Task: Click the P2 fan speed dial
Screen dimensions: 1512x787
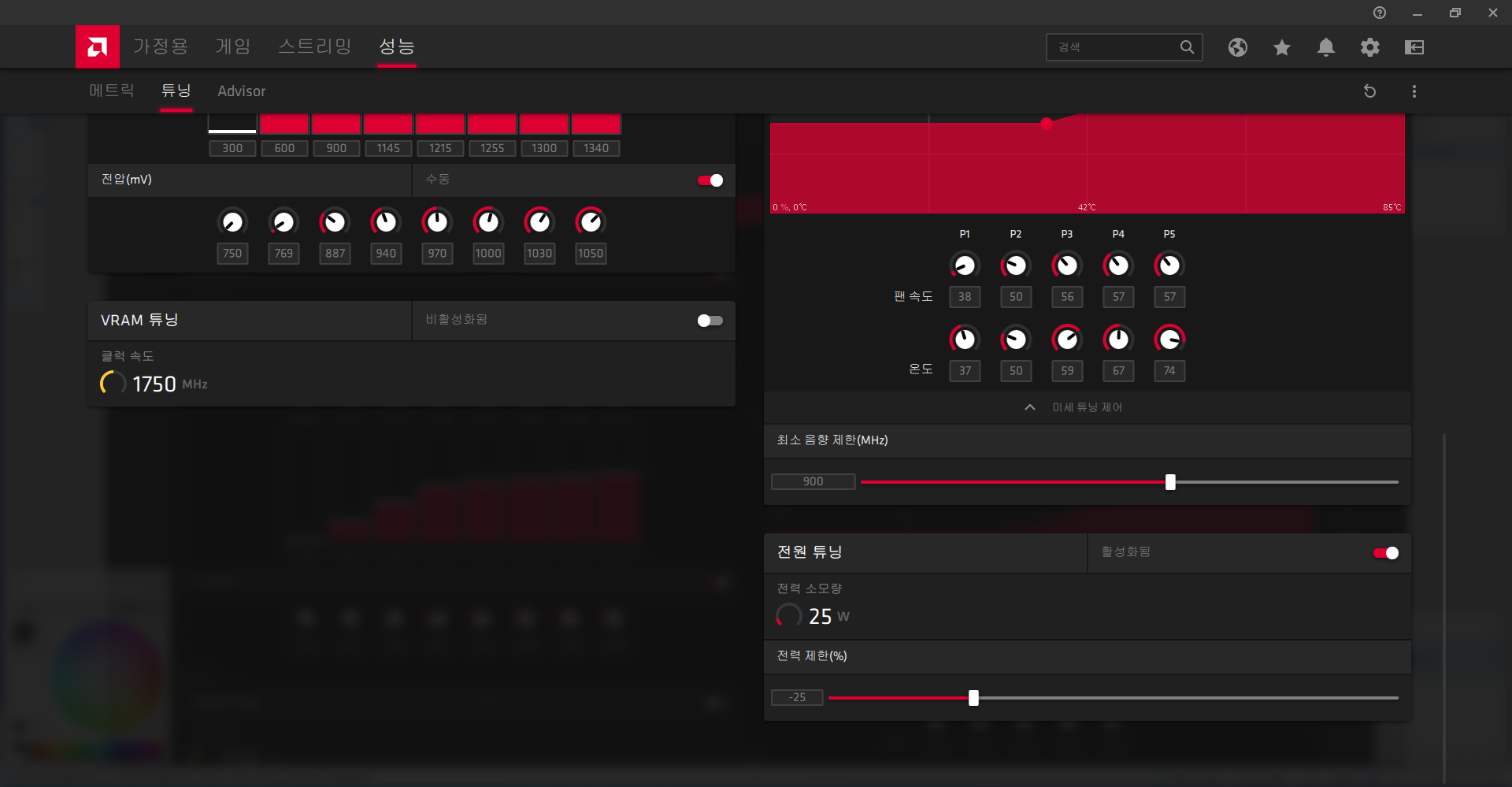Action: click(1016, 265)
